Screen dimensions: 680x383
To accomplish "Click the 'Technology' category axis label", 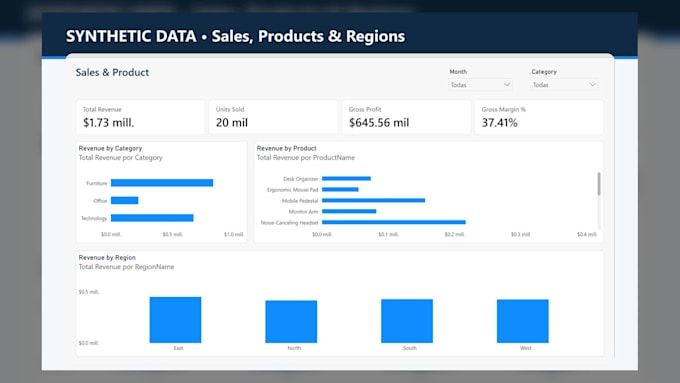I will click(x=94, y=218).
